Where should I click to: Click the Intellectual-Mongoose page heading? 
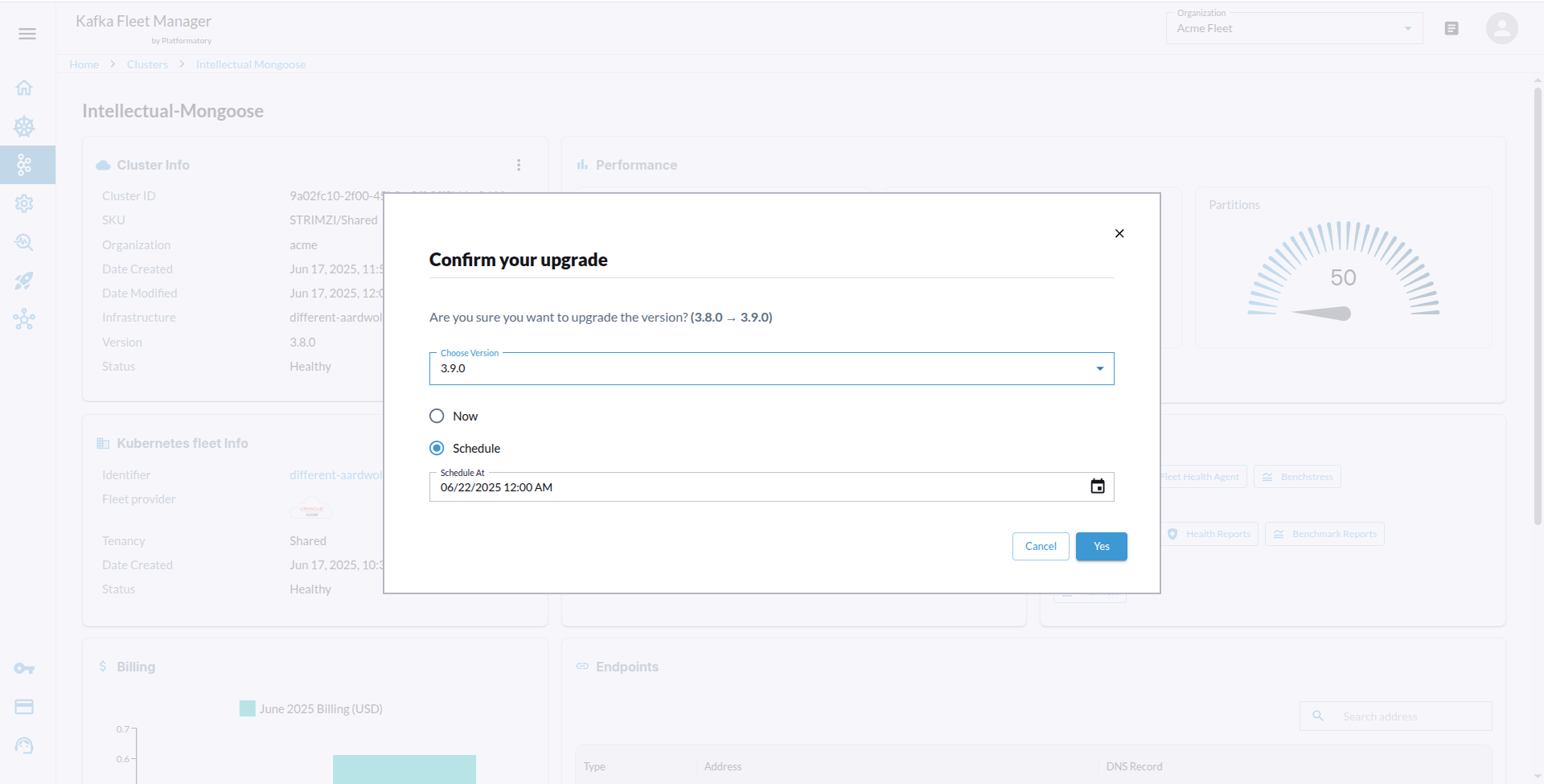click(173, 111)
